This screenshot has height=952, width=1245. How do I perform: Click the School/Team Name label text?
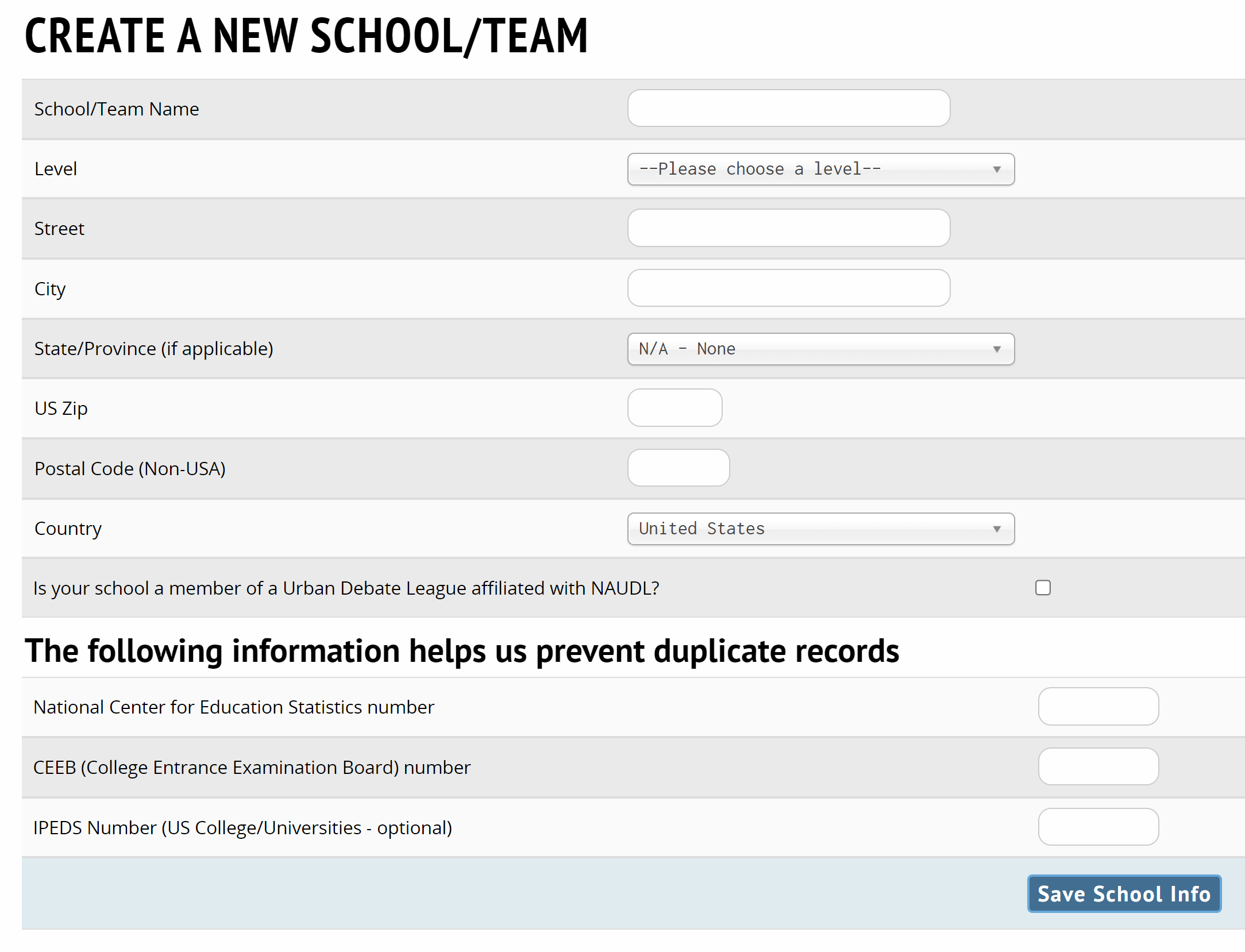(117, 109)
